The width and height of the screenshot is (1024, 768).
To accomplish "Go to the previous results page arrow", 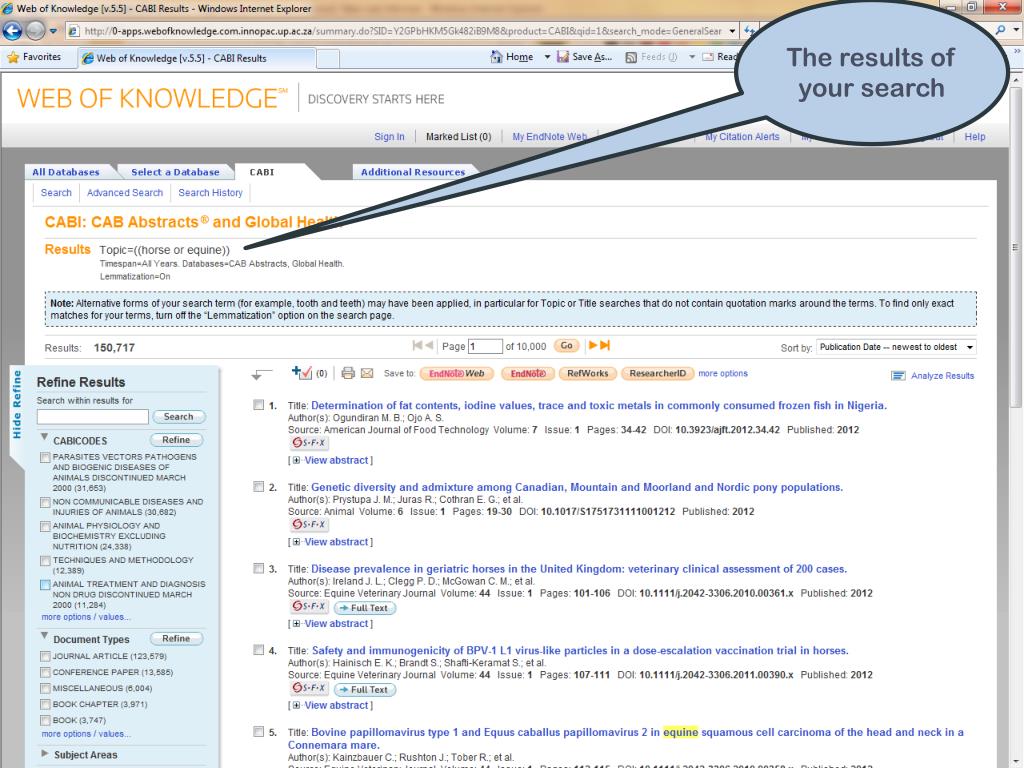I will (x=429, y=345).
